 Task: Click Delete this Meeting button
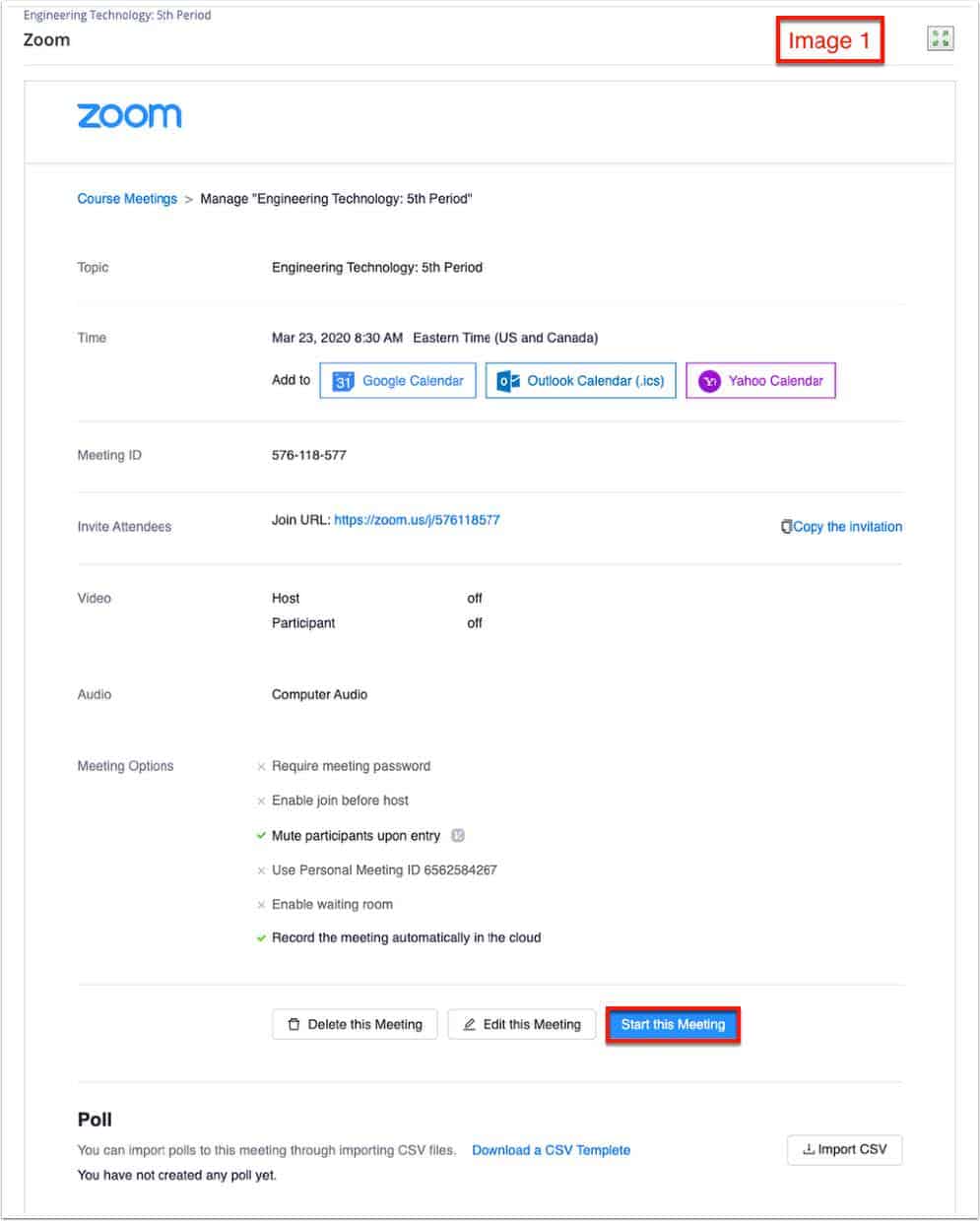pyautogui.click(x=355, y=1024)
